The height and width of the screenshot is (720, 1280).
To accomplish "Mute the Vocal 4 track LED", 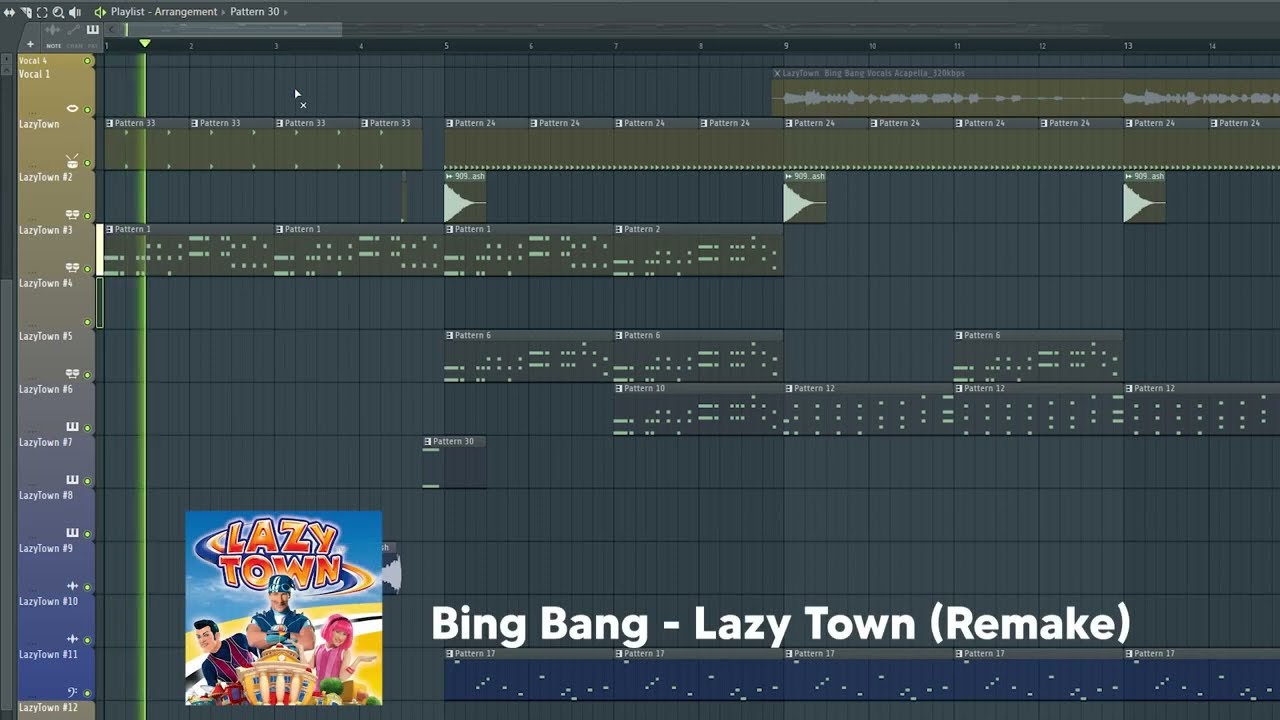I will click(x=87, y=61).
